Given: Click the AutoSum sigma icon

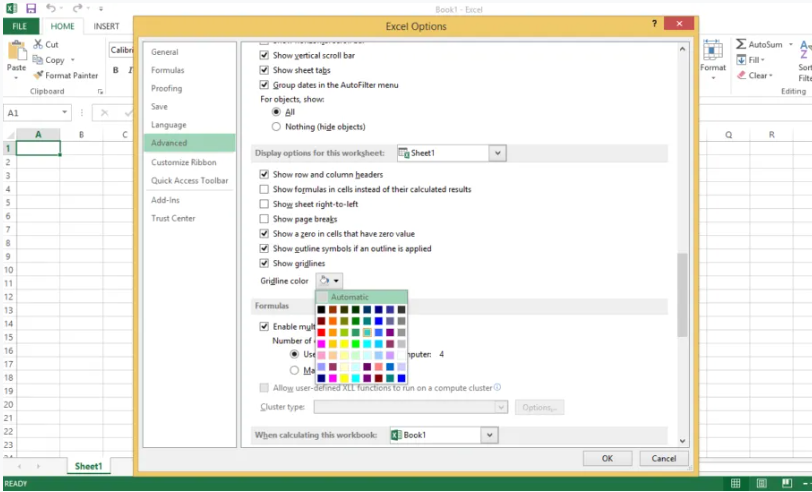Looking at the screenshot, I should [x=740, y=44].
